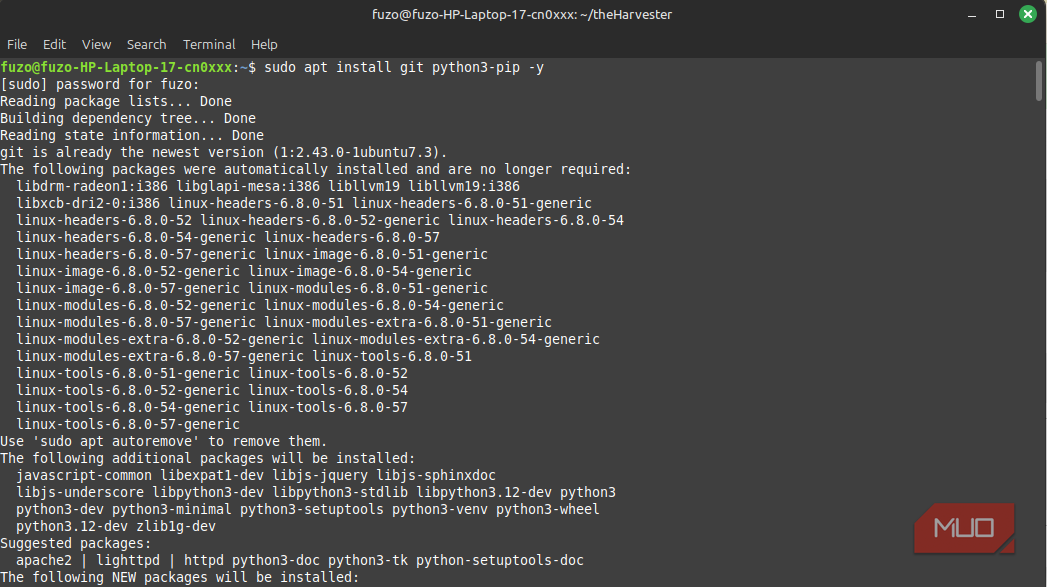The height and width of the screenshot is (587, 1047).
Task: Click the window title showing ~/theHarvester
Action: pos(521,14)
